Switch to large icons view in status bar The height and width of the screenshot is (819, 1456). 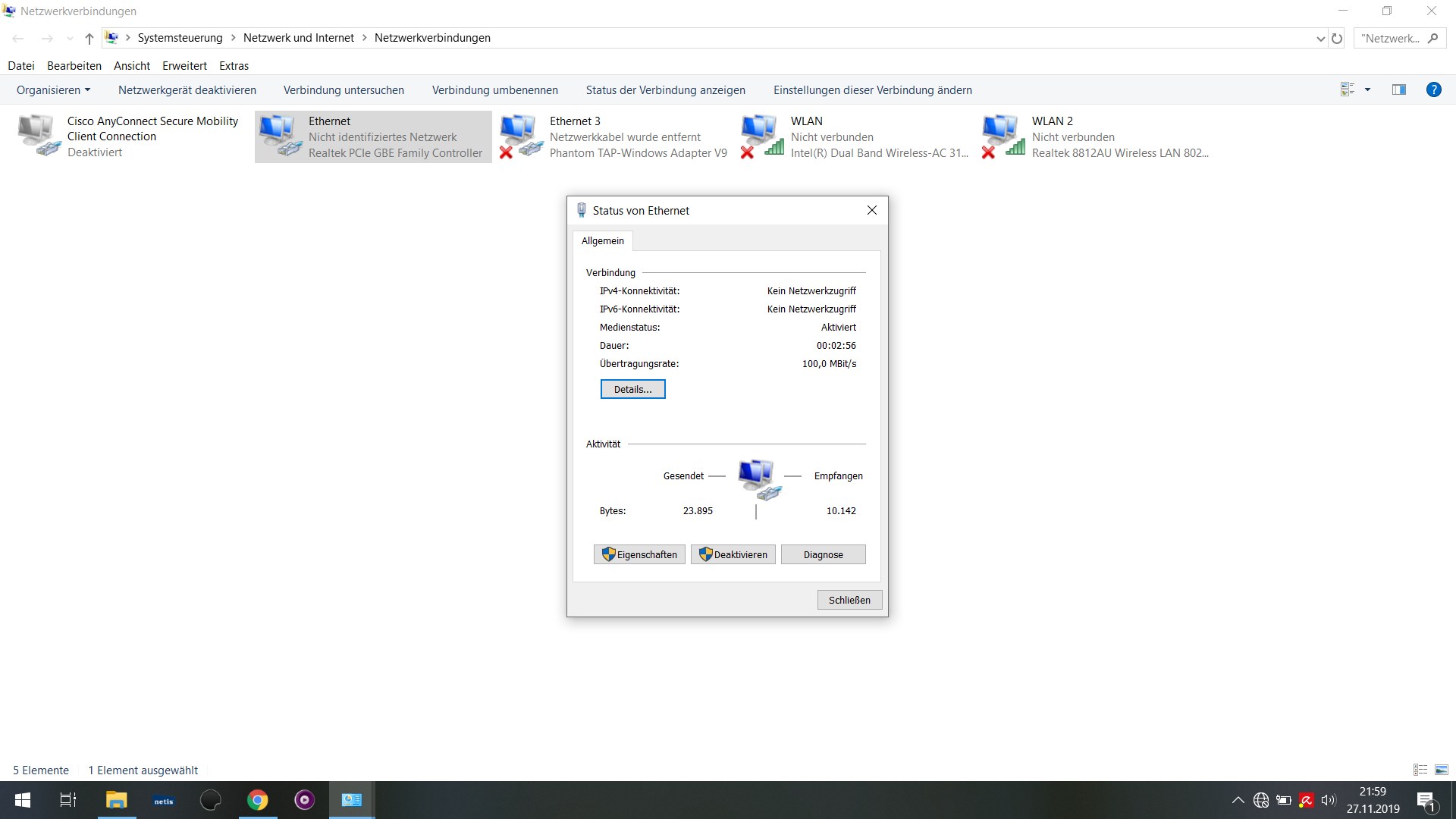(x=1442, y=770)
